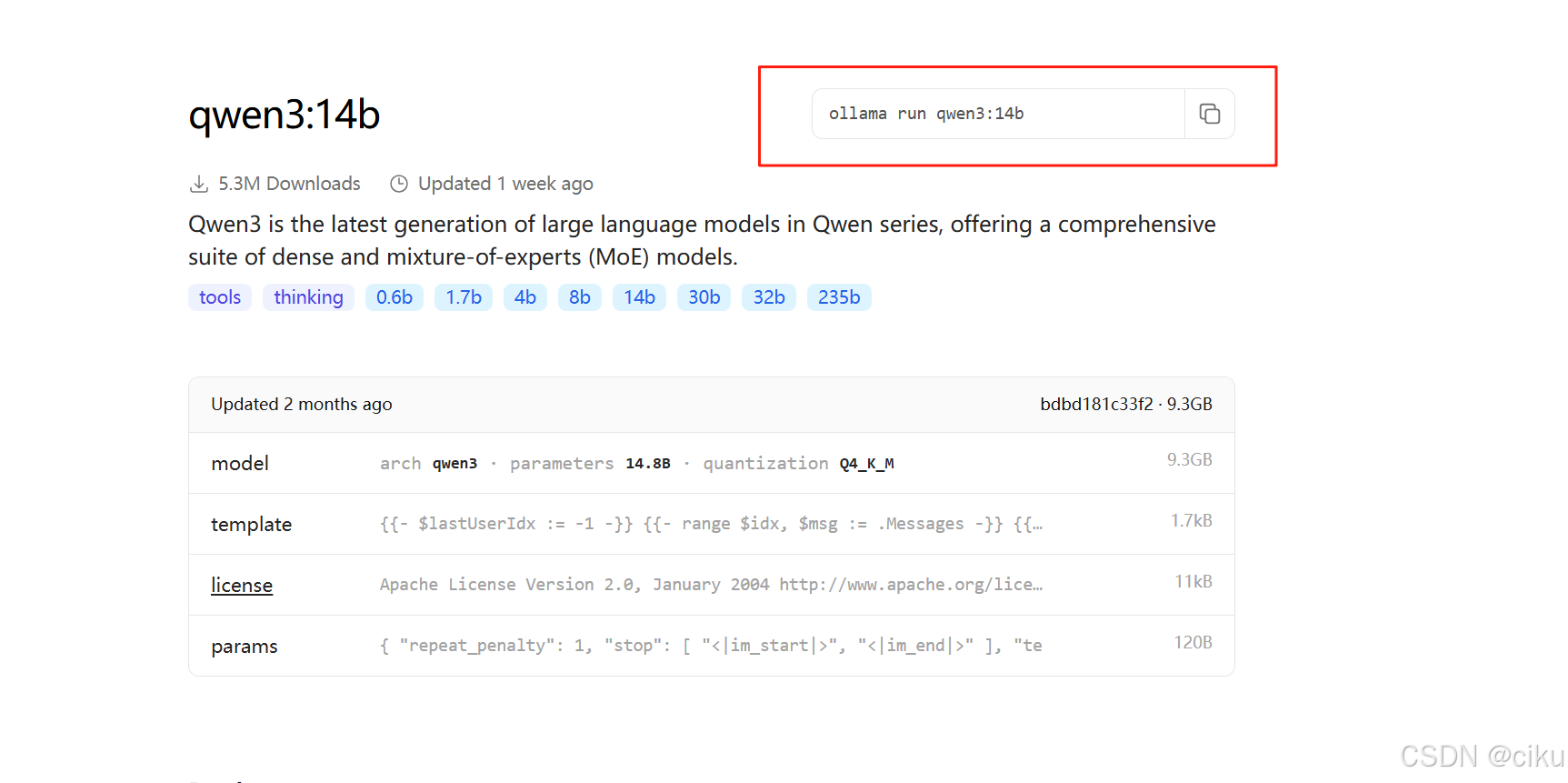Select the ollama run qwen3:14b command field
Screen dimensions: 1568x783
coord(998,114)
